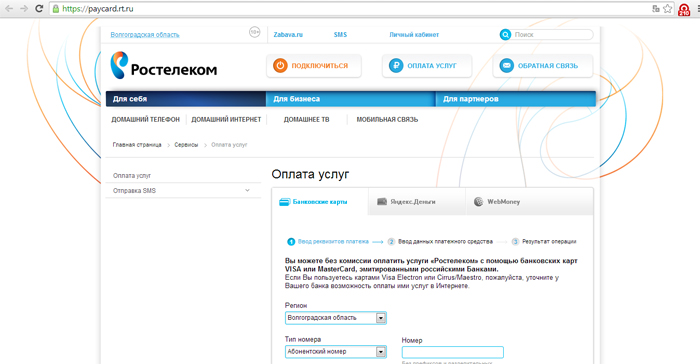Click the Яндекс.Деньги wallet icon

coord(382,202)
